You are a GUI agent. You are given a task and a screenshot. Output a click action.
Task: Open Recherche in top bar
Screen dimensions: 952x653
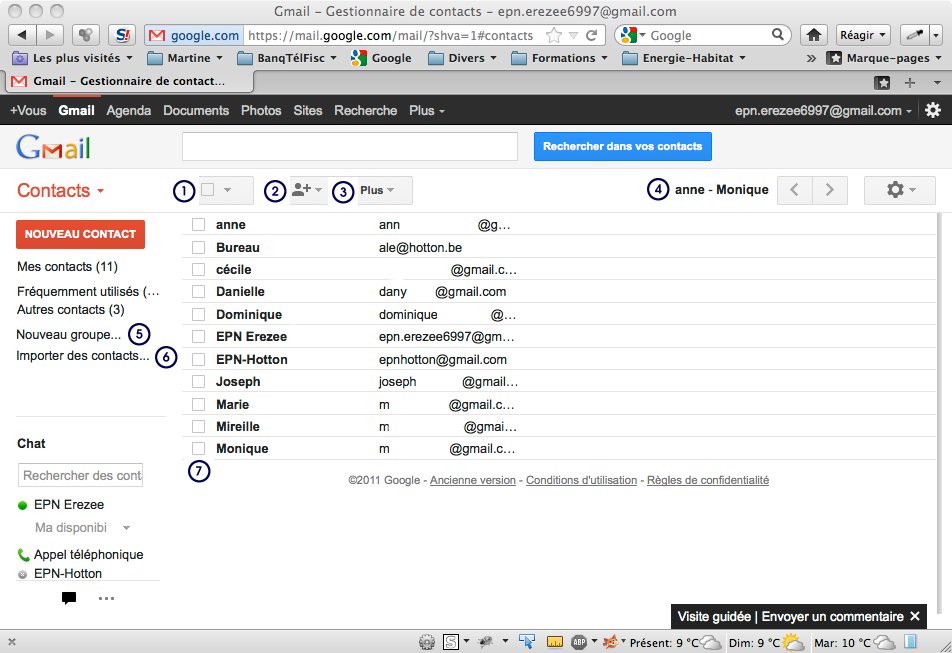point(366,110)
